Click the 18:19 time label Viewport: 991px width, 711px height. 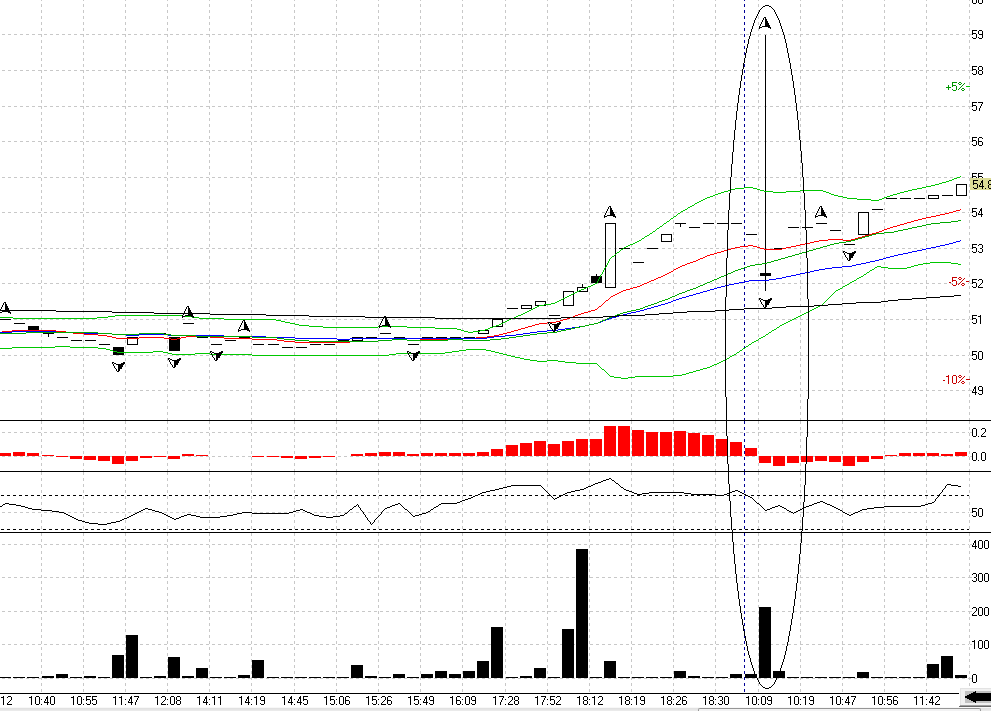coord(632,700)
